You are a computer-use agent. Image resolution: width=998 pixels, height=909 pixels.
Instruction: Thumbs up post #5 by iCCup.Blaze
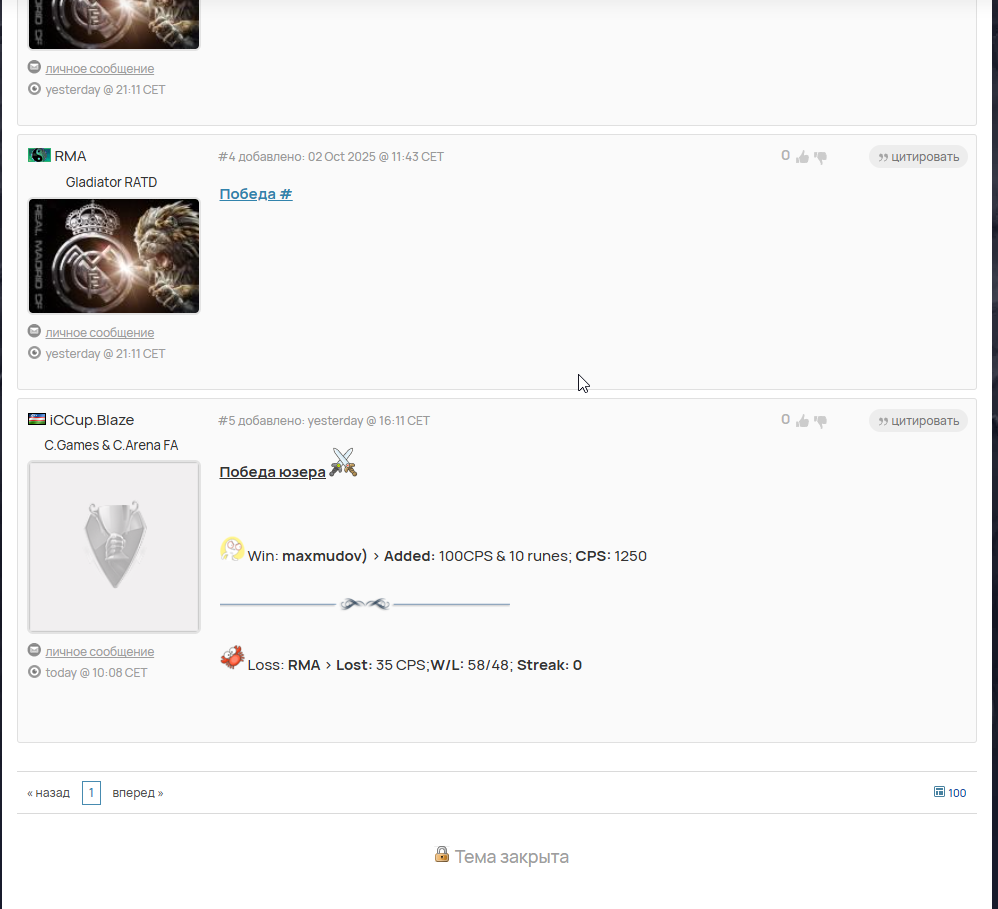[802, 421]
